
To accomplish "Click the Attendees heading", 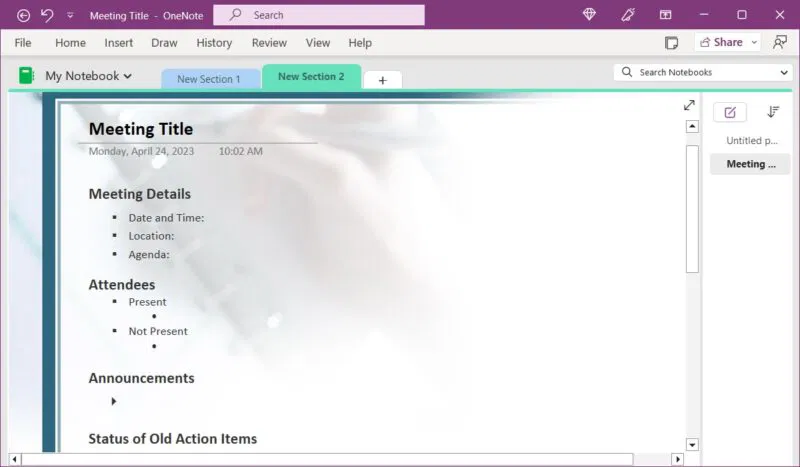I will tap(122, 285).
